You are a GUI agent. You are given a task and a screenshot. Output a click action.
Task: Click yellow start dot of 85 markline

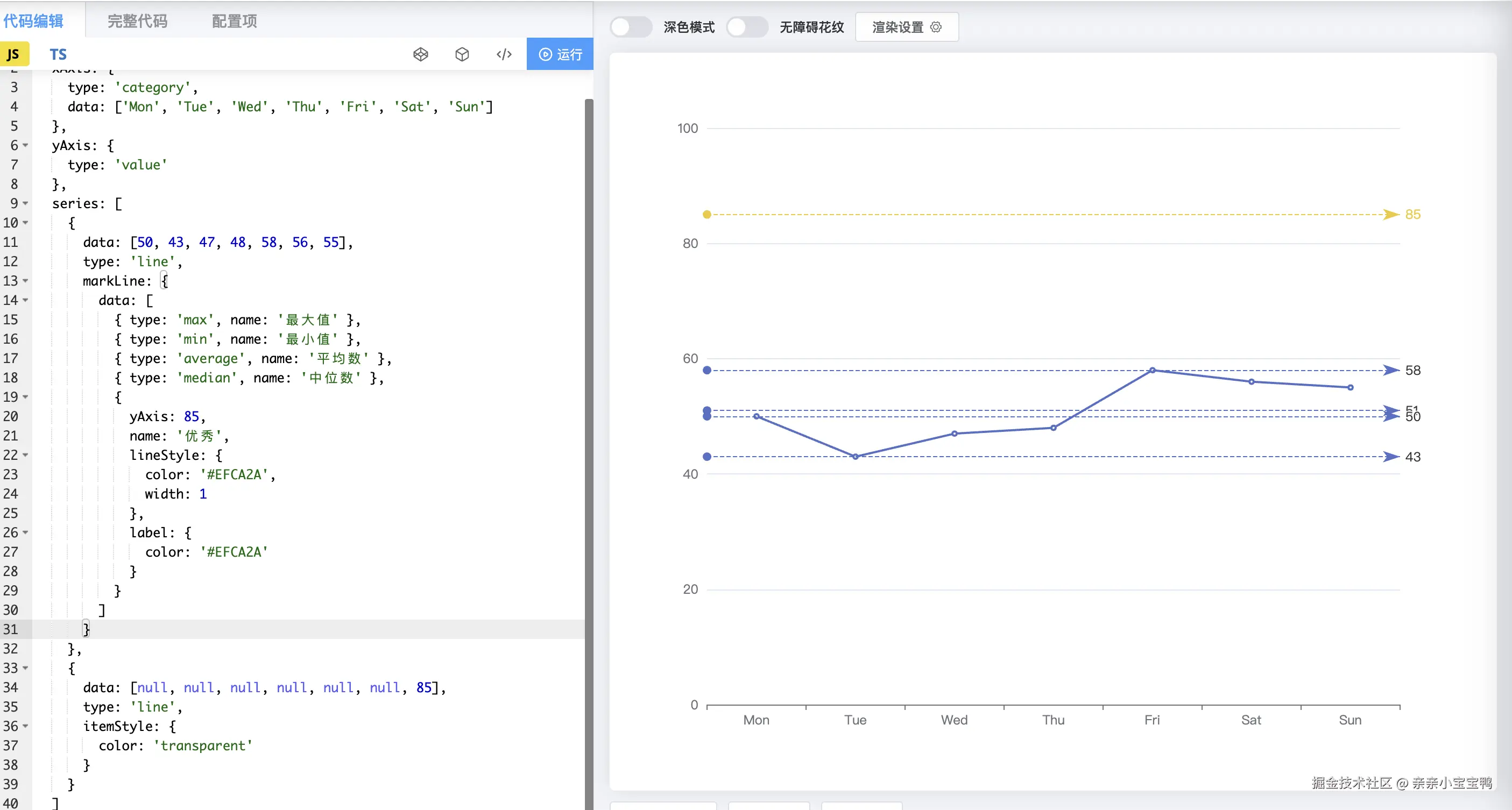(x=706, y=215)
